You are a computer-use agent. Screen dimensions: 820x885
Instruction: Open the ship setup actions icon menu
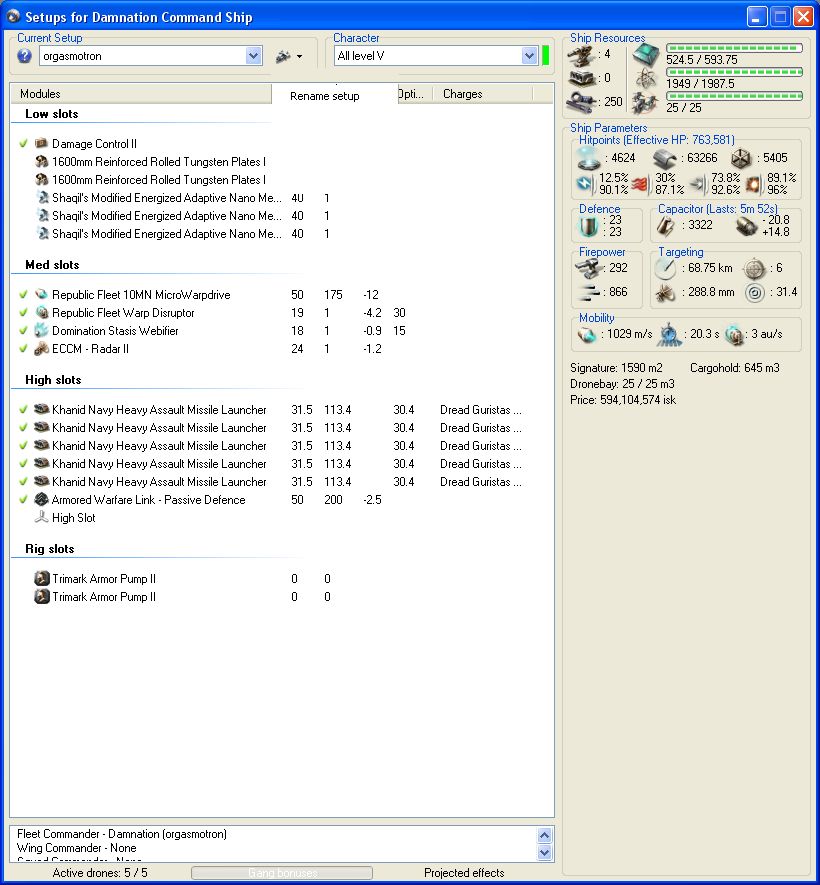click(x=283, y=56)
